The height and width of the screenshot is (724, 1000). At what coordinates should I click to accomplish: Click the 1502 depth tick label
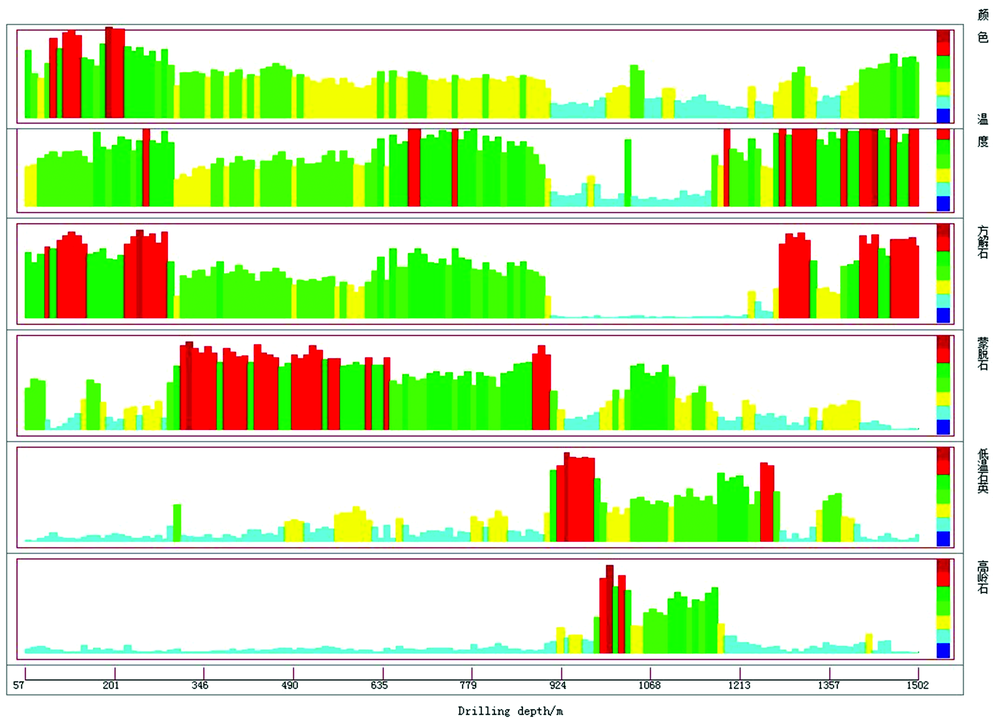tap(917, 686)
